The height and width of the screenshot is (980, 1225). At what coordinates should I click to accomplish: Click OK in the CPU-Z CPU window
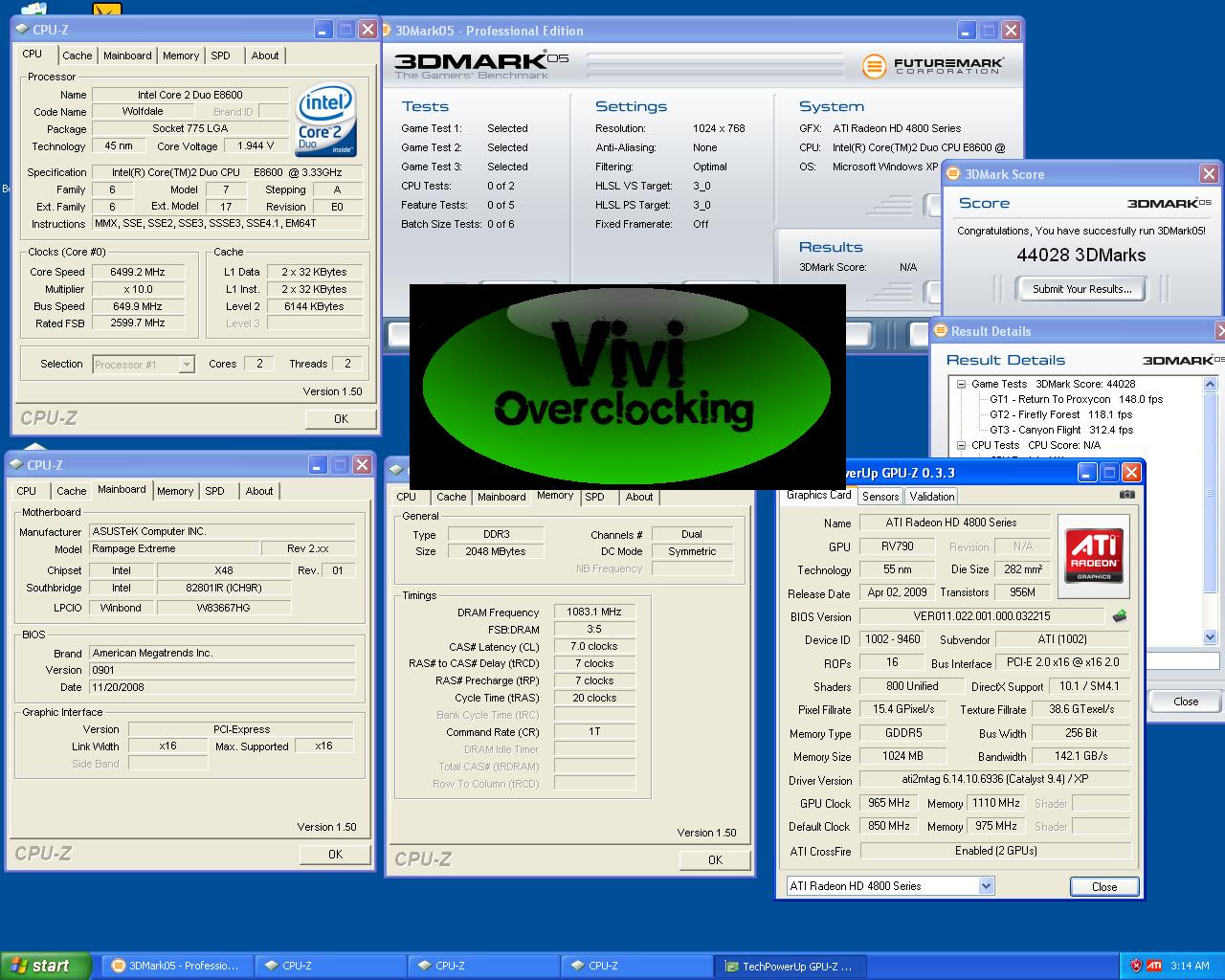pyautogui.click(x=341, y=419)
